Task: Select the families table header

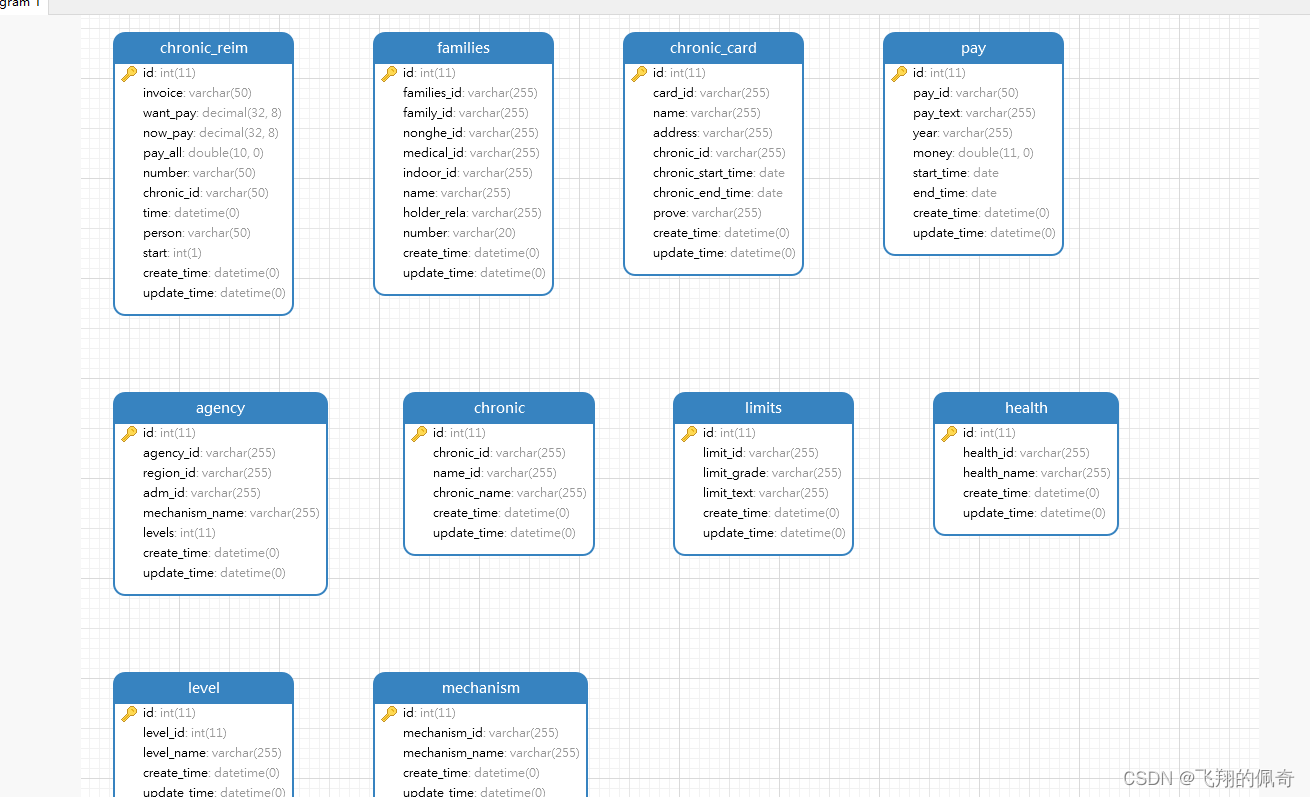Action: 463,48
